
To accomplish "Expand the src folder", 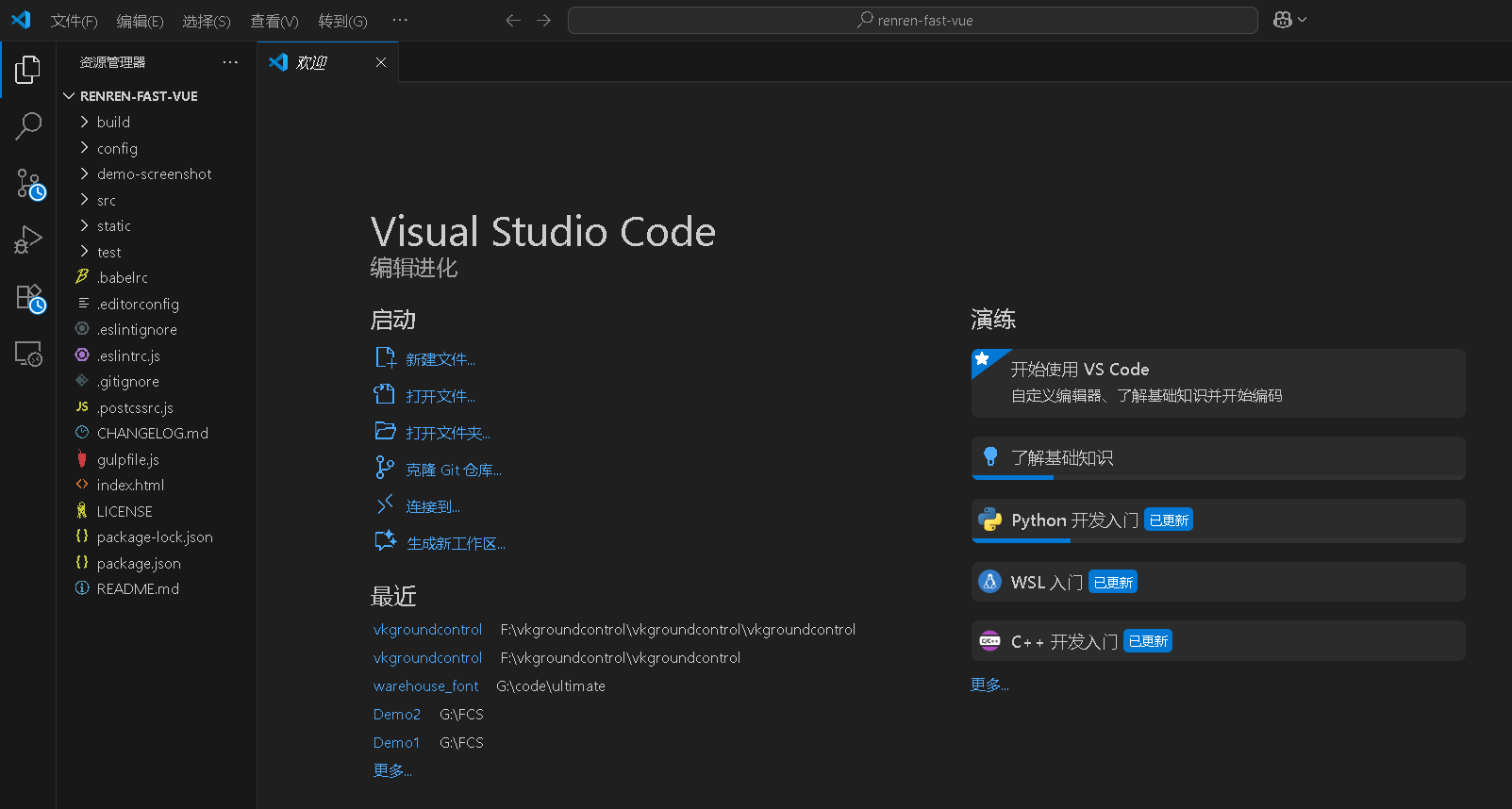I will tap(85, 200).
